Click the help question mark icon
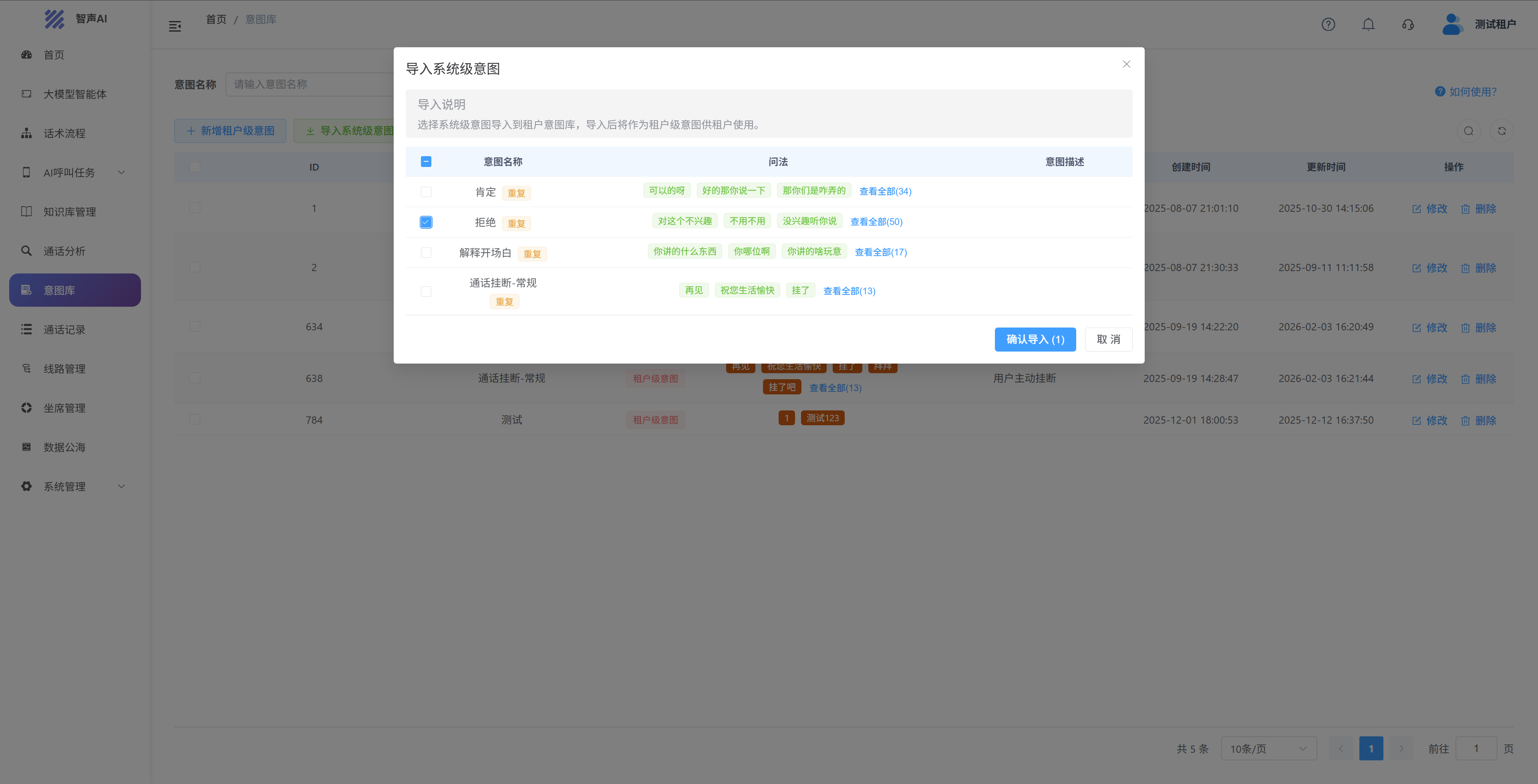Screen dimensions: 1538x784 pyautogui.click(x=1328, y=24)
